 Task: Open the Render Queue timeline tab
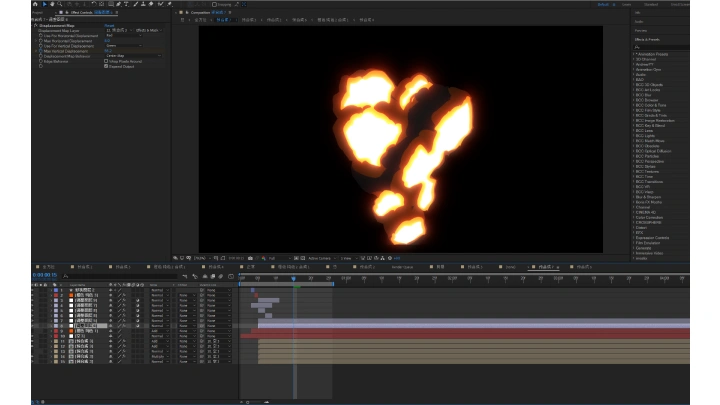tap(402, 267)
